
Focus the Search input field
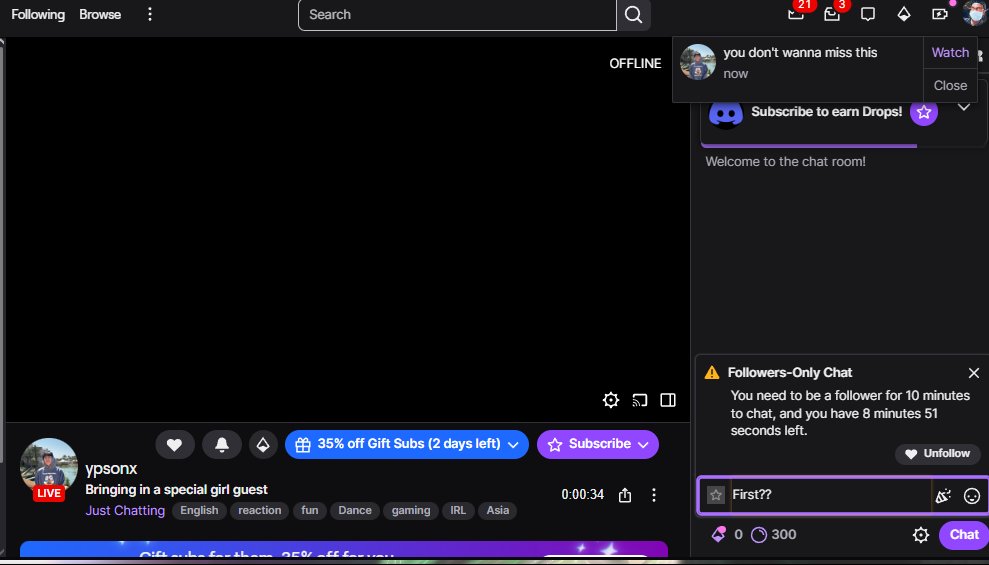click(x=457, y=15)
